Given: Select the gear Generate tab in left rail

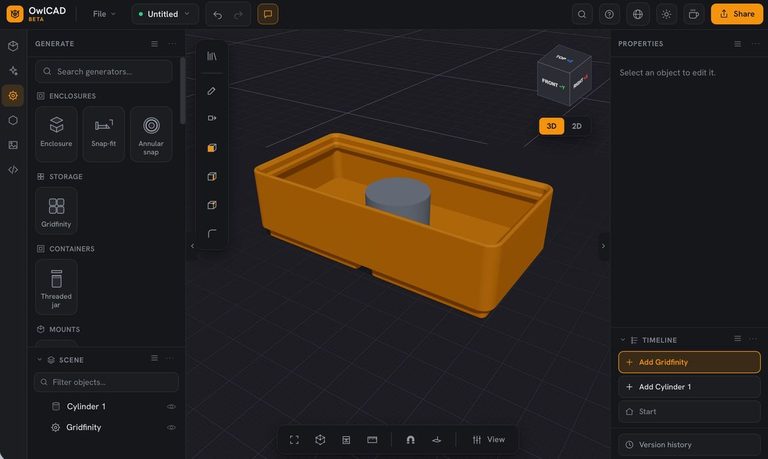Looking at the screenshot, I should coord(13,96).
